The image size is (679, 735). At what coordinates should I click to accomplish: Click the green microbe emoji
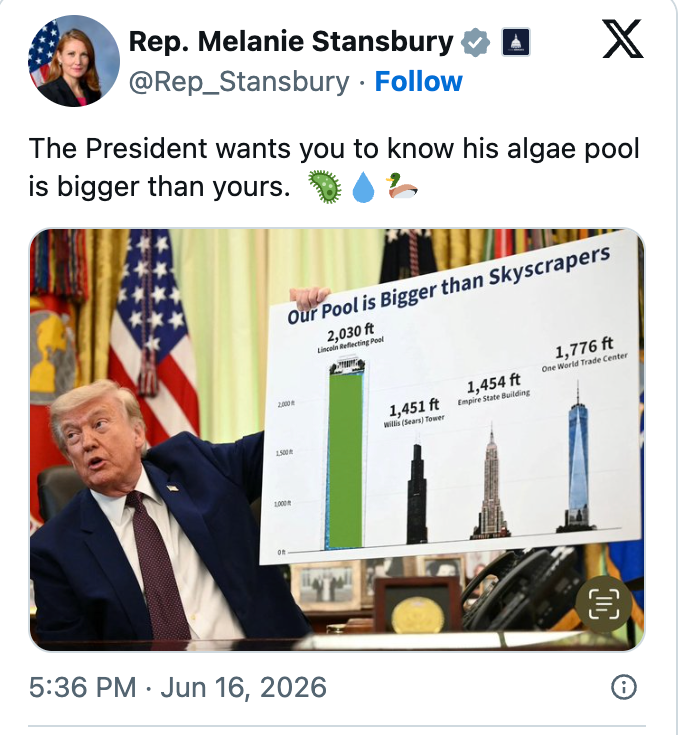324,187
